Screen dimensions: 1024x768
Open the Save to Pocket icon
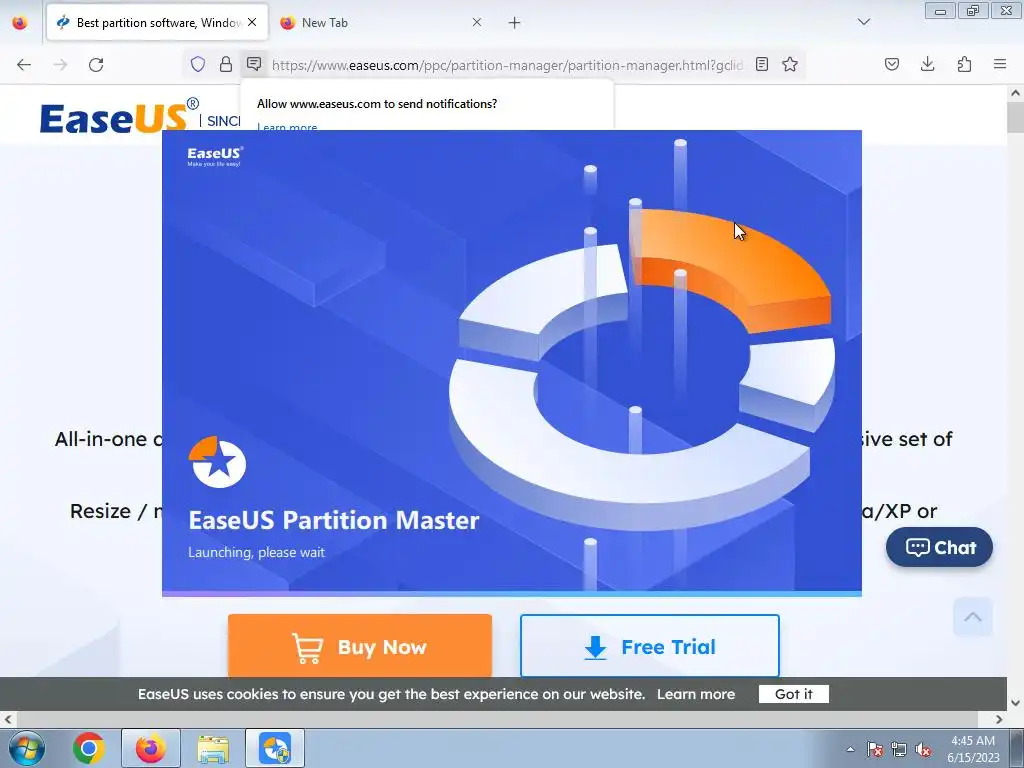(892, 64)
